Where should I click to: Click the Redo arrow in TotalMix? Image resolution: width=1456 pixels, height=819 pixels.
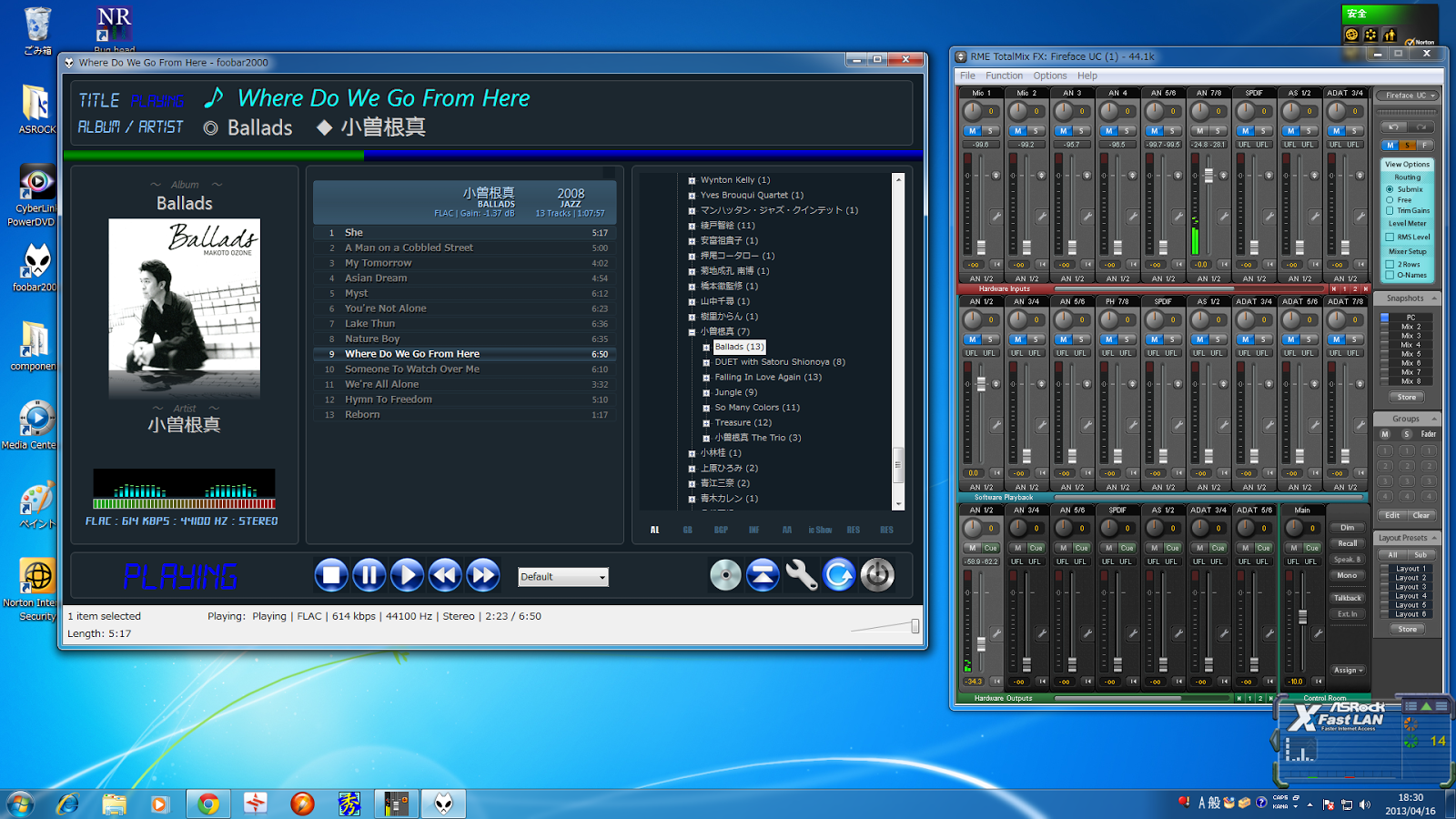pos(1421,127)
